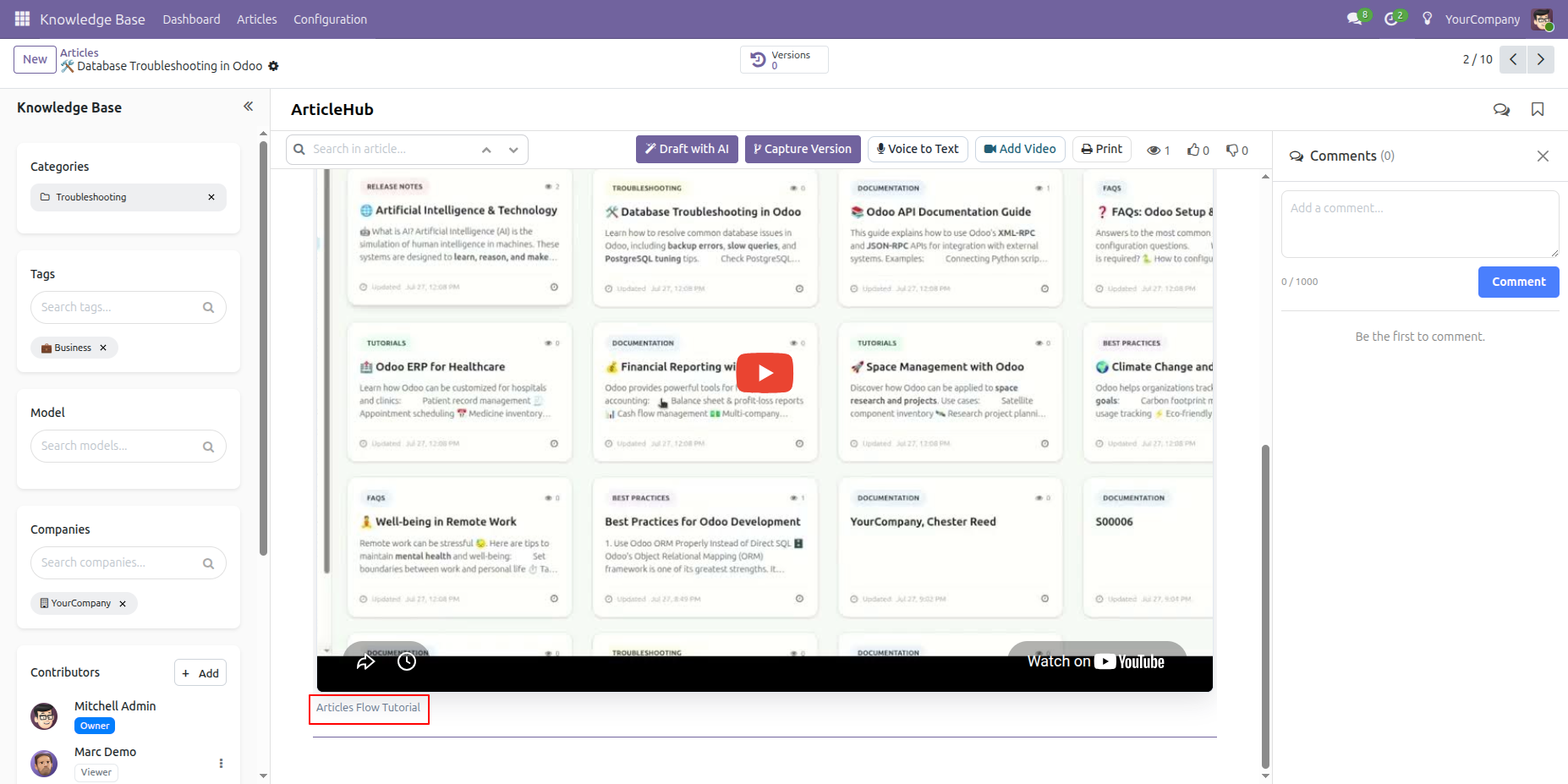Click the search companies magnifier icon
The width and height of the screenshot is (1568, 784).
[208, 563]
